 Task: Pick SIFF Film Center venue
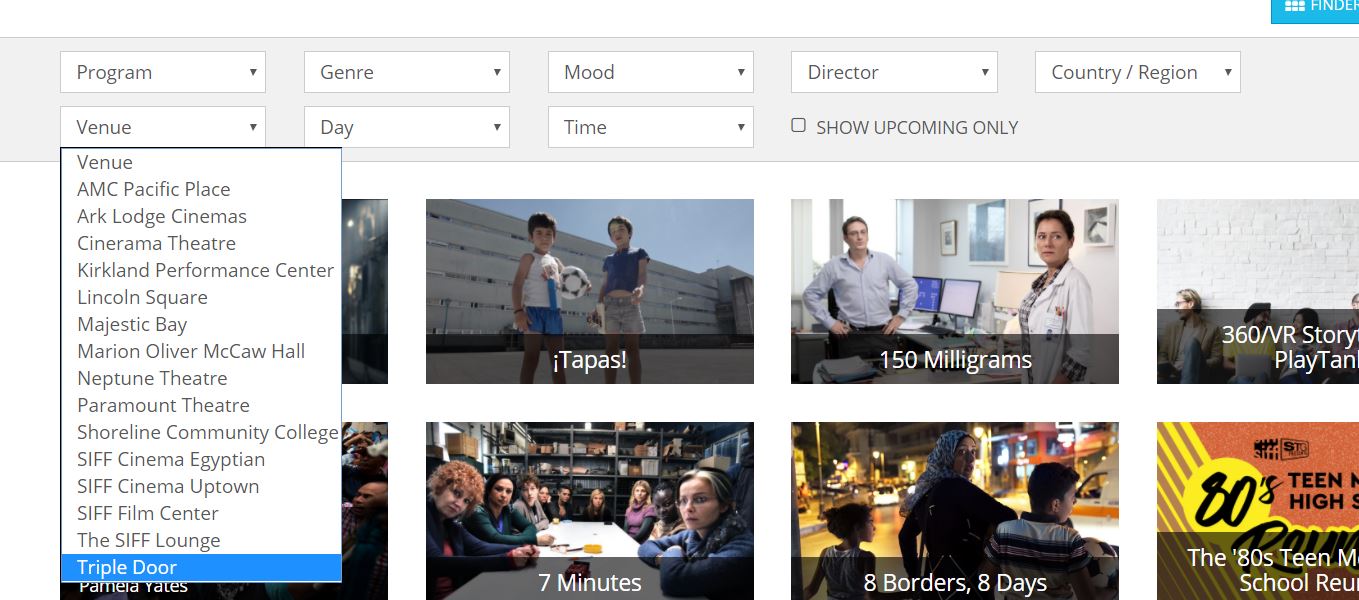pos(201,513)
